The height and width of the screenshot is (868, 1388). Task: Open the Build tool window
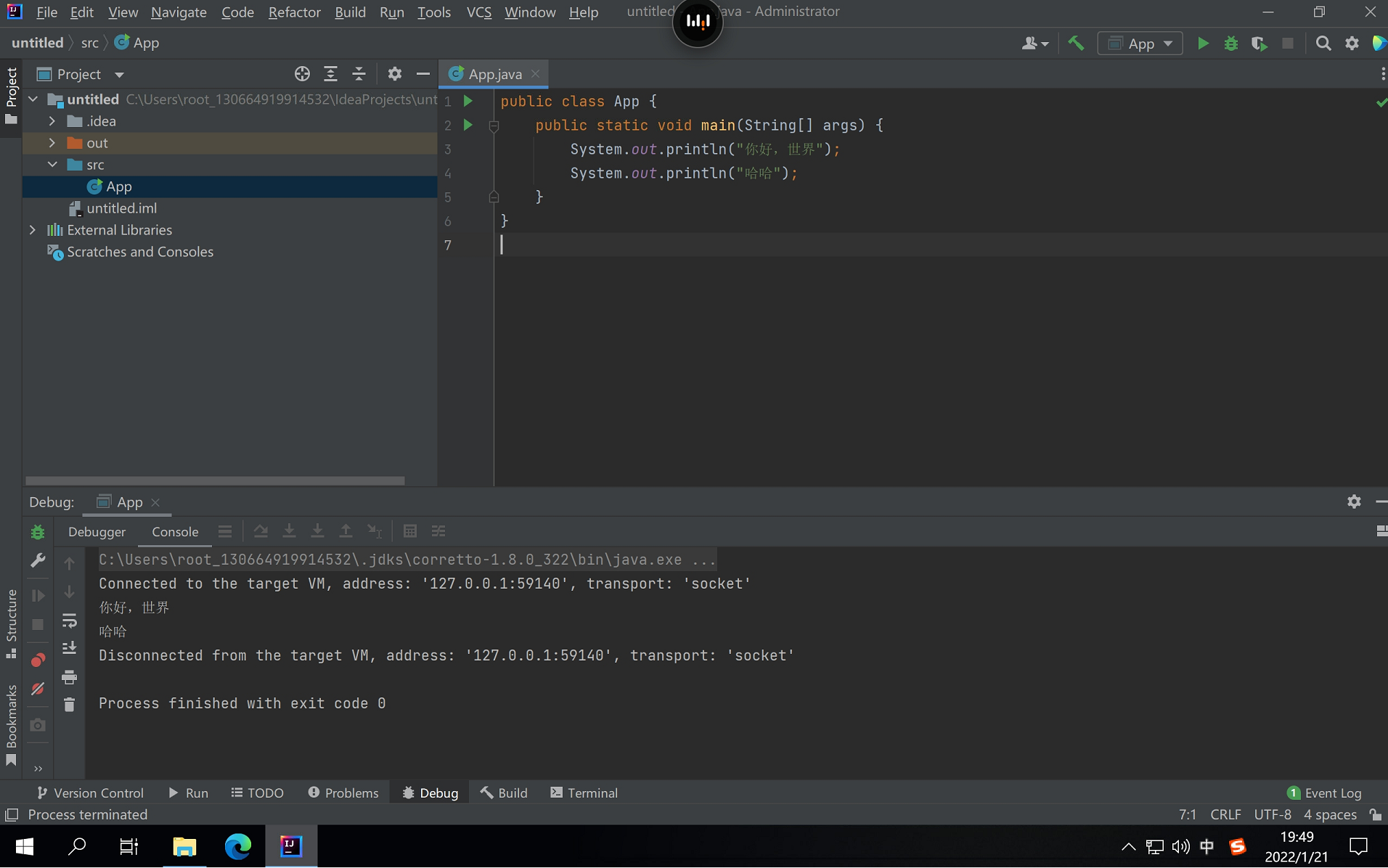504,793
